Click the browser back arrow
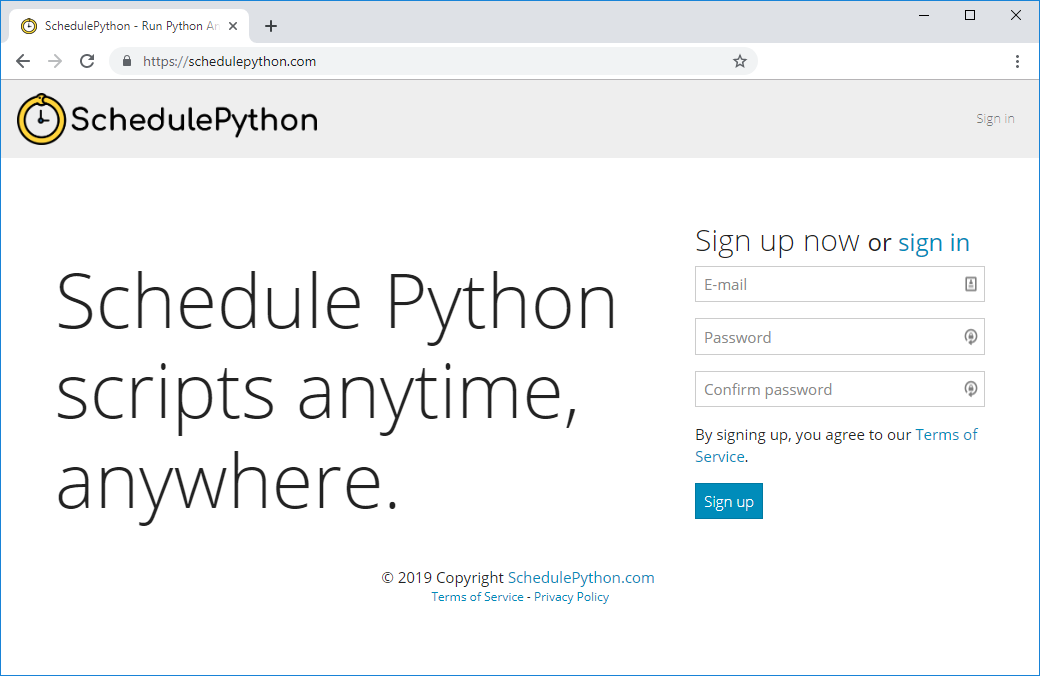The height and width of the screenshot is (676, 1040). 23,61
